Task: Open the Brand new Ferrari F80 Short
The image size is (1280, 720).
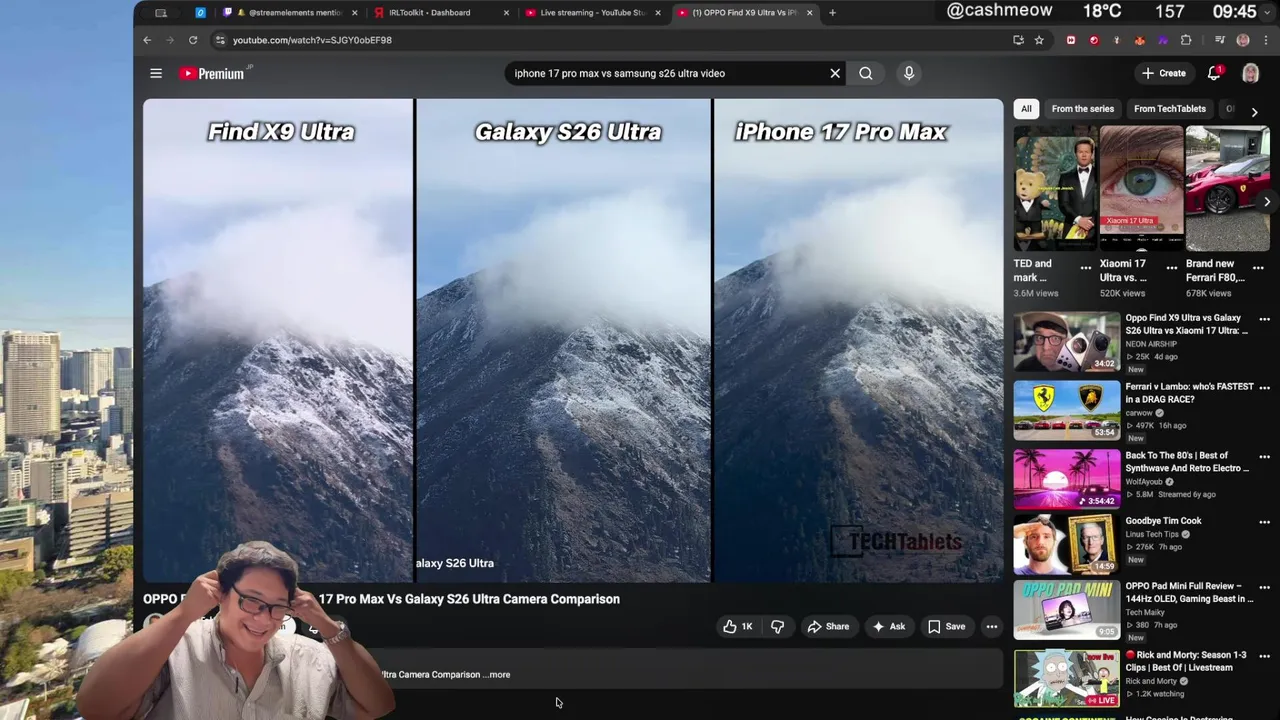Action: coord(1228,188)
